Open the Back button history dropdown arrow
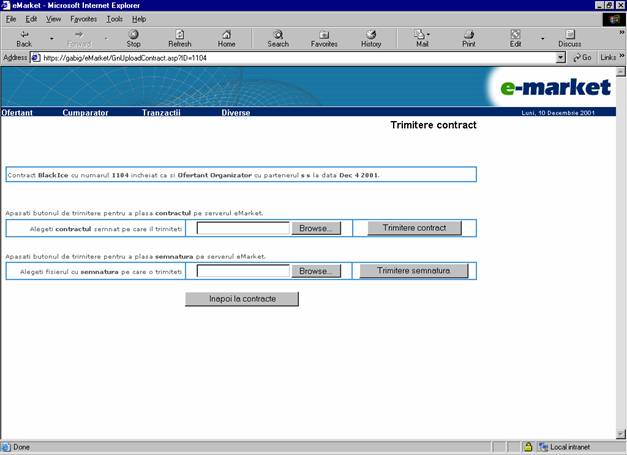This screenshot has width=627, height=455. tap(50, 38)
